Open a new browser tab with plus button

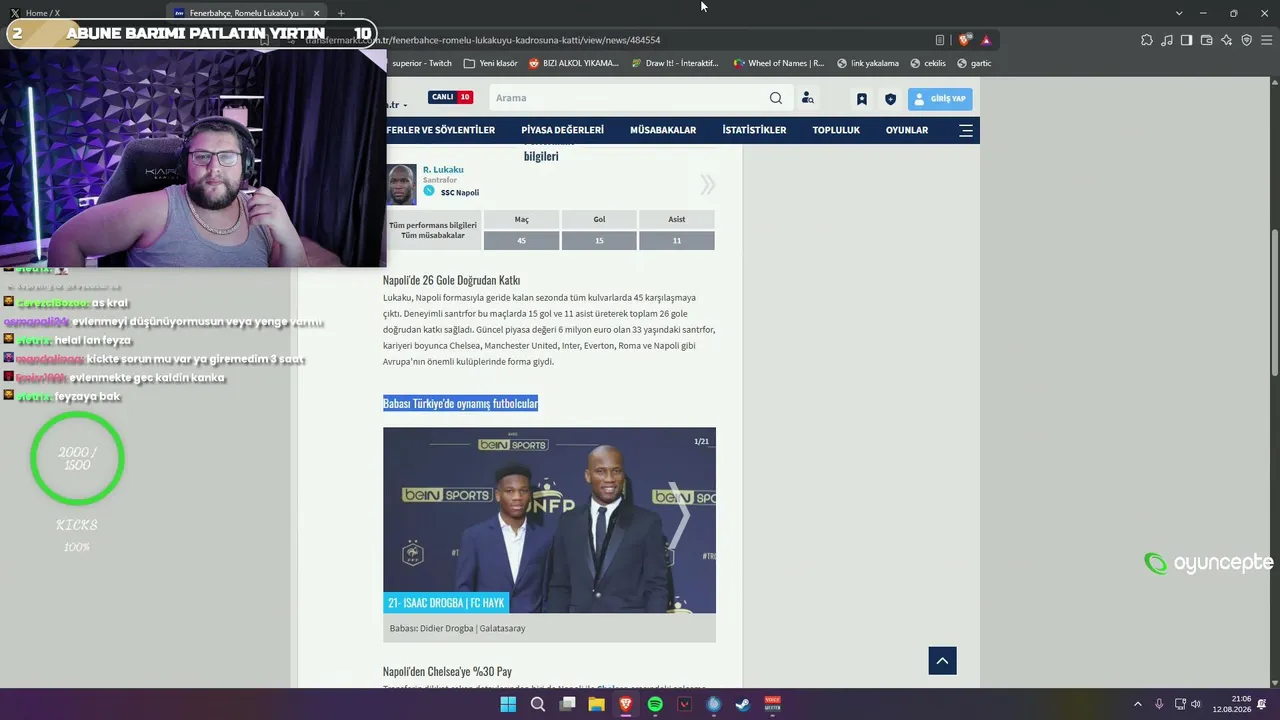341,13
